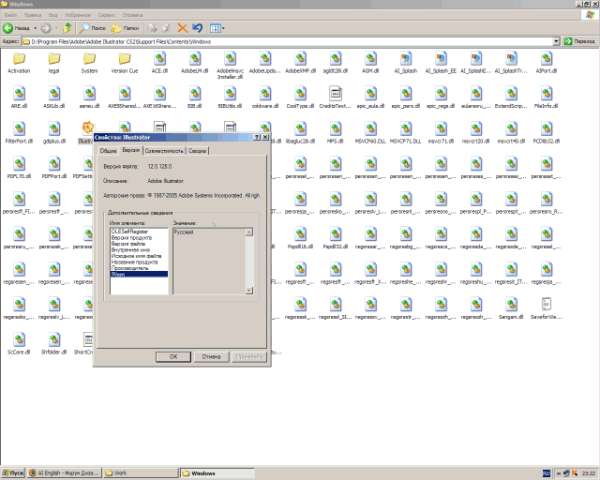
Task: Click OK in the properties dialog
Action: [x=173, y=356]
